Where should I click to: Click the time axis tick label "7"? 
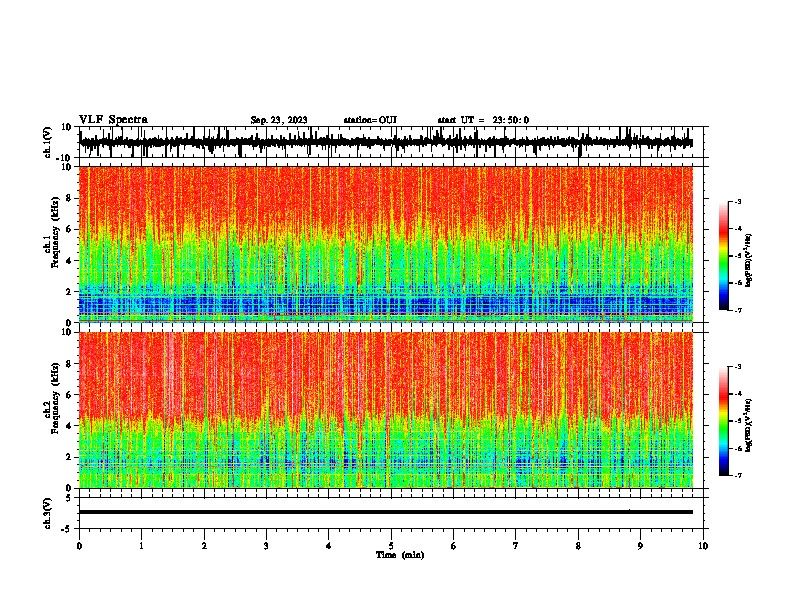pos(516,546)
